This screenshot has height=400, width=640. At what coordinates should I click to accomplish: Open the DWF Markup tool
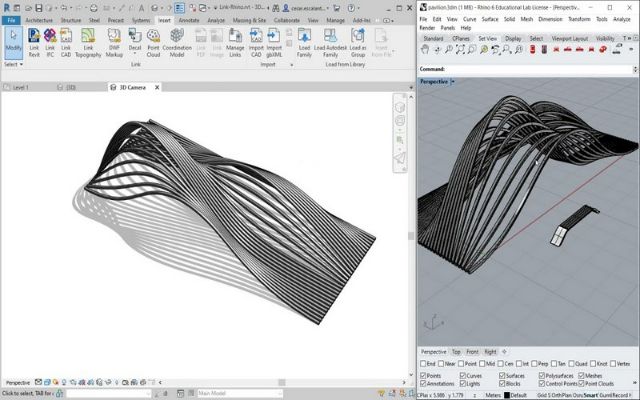(x=114, y=42)
